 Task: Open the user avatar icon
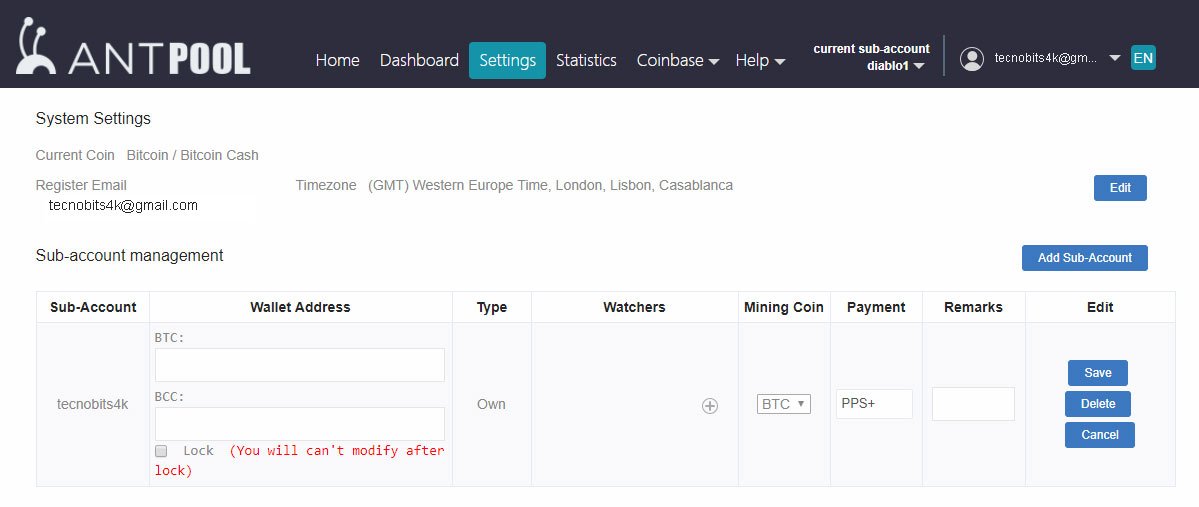972,59
